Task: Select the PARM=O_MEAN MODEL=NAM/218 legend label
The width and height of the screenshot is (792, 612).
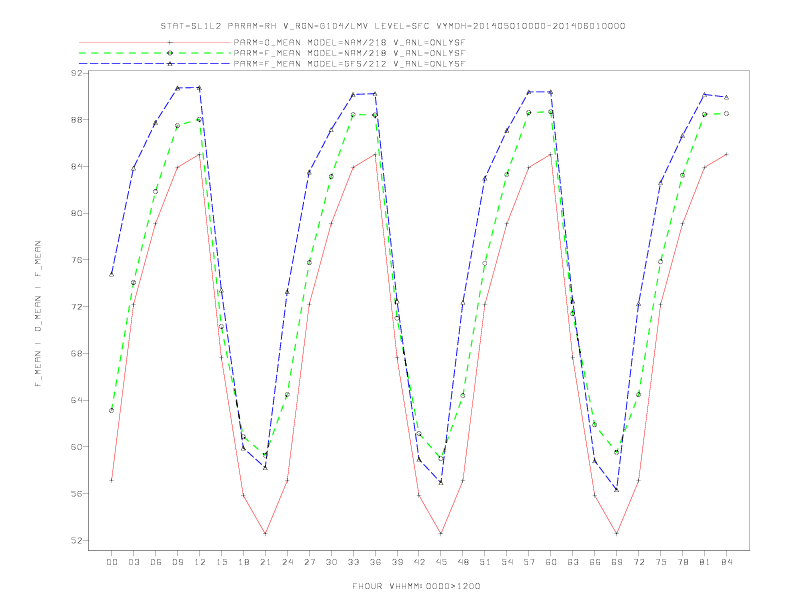Action: 349,42
